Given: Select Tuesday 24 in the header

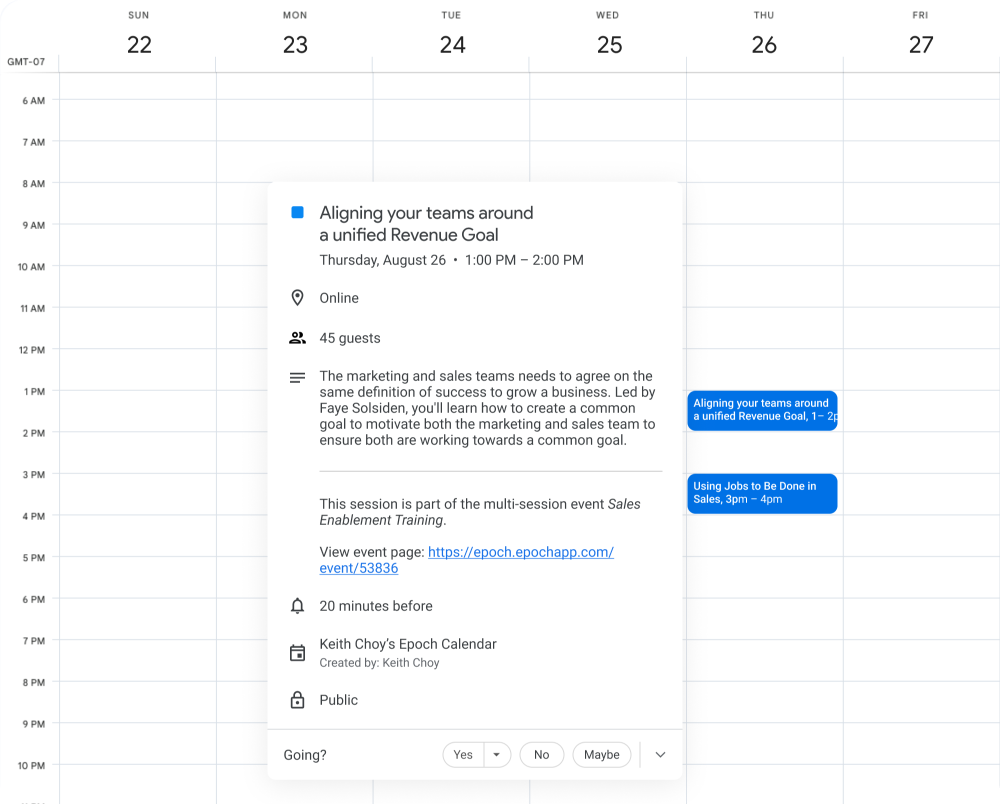Looking at the screenshot, I should 452,35.
